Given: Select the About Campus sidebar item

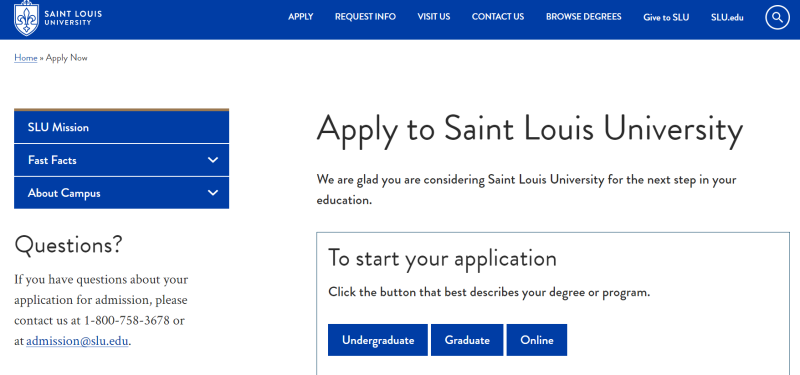Looking at the screenshot, I should point(121,193).
